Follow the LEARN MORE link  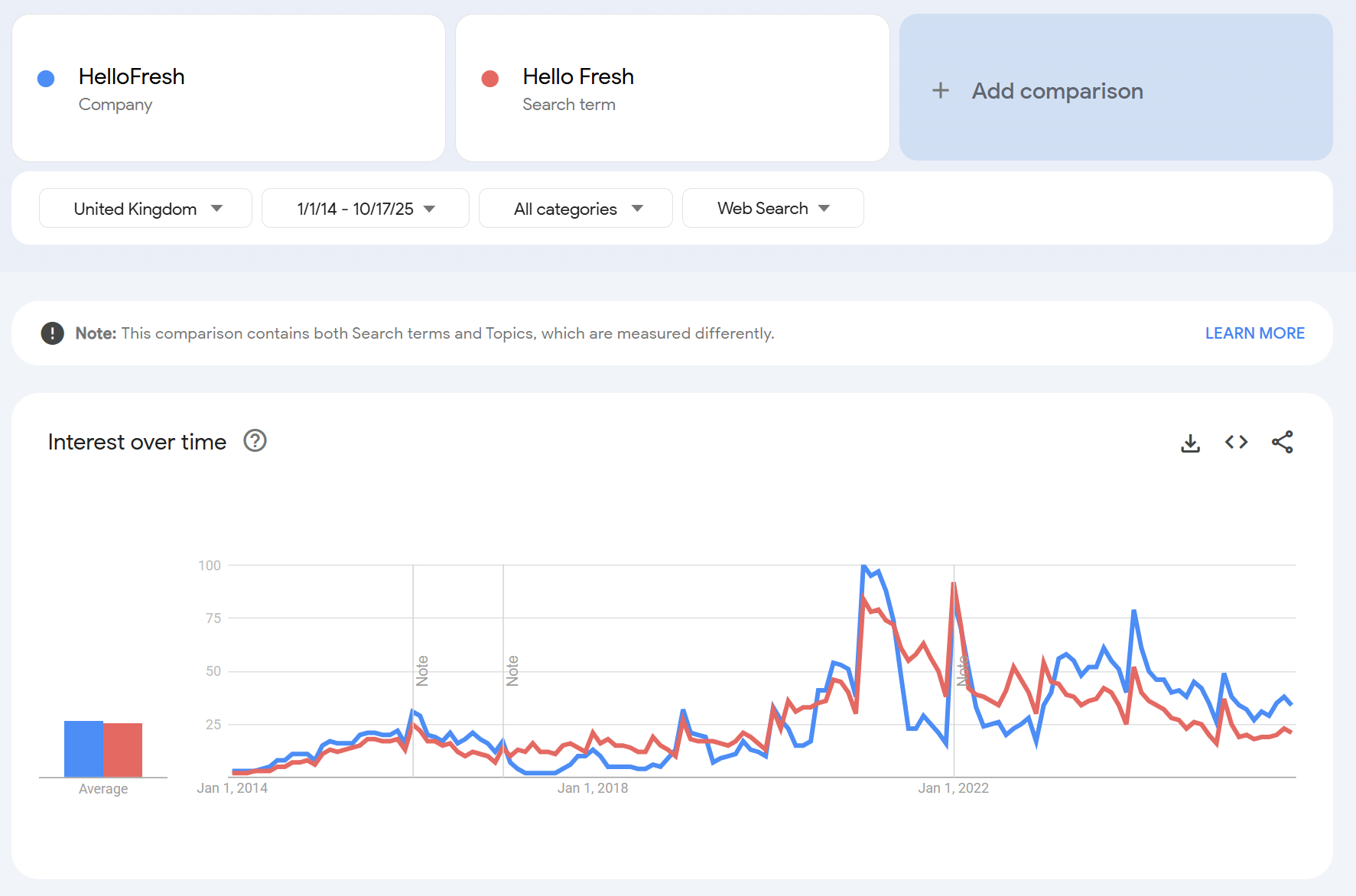(x=1254, y=333)
